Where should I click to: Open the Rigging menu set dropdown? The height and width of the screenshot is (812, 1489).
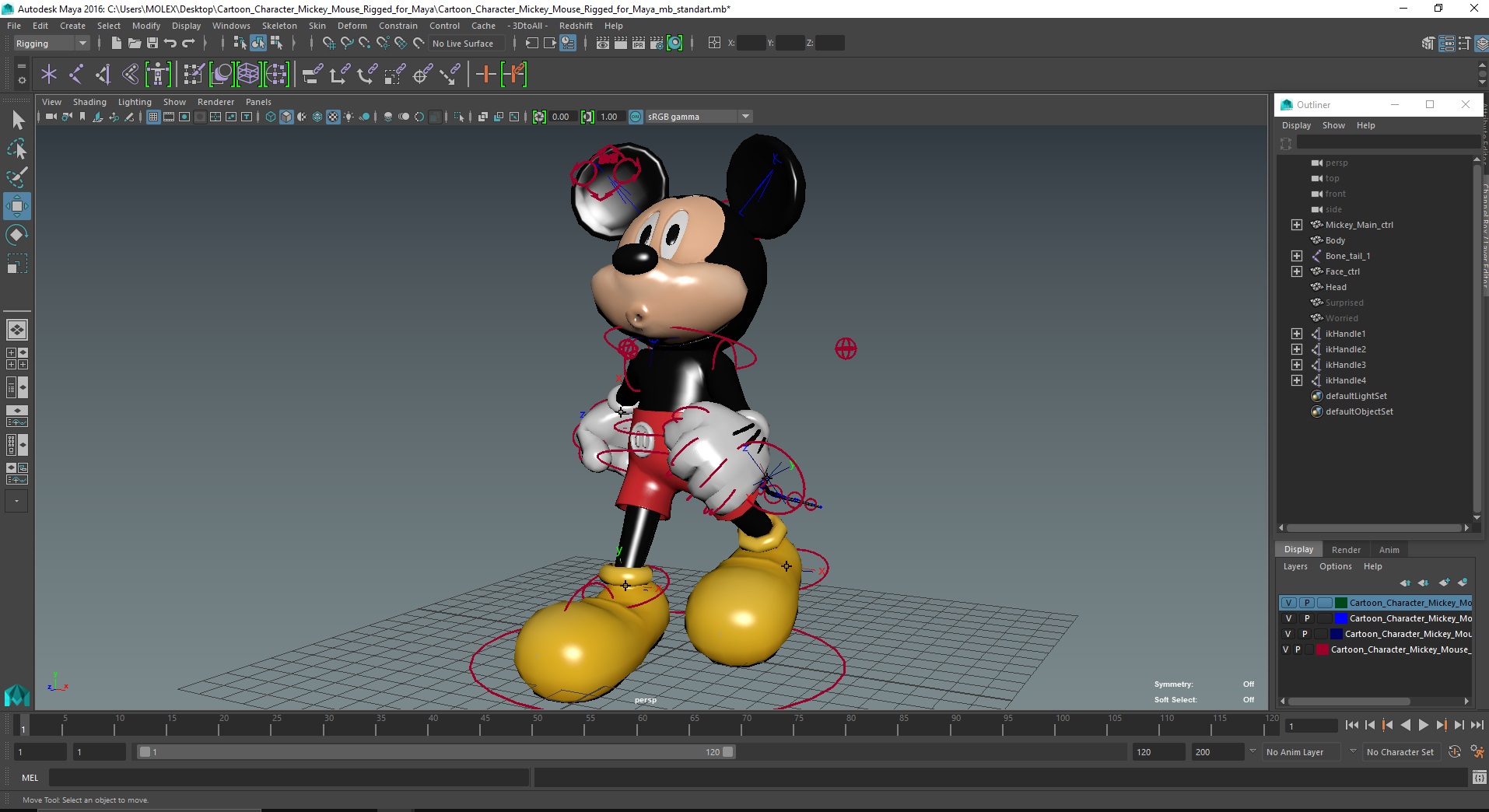tap(51, 44)
